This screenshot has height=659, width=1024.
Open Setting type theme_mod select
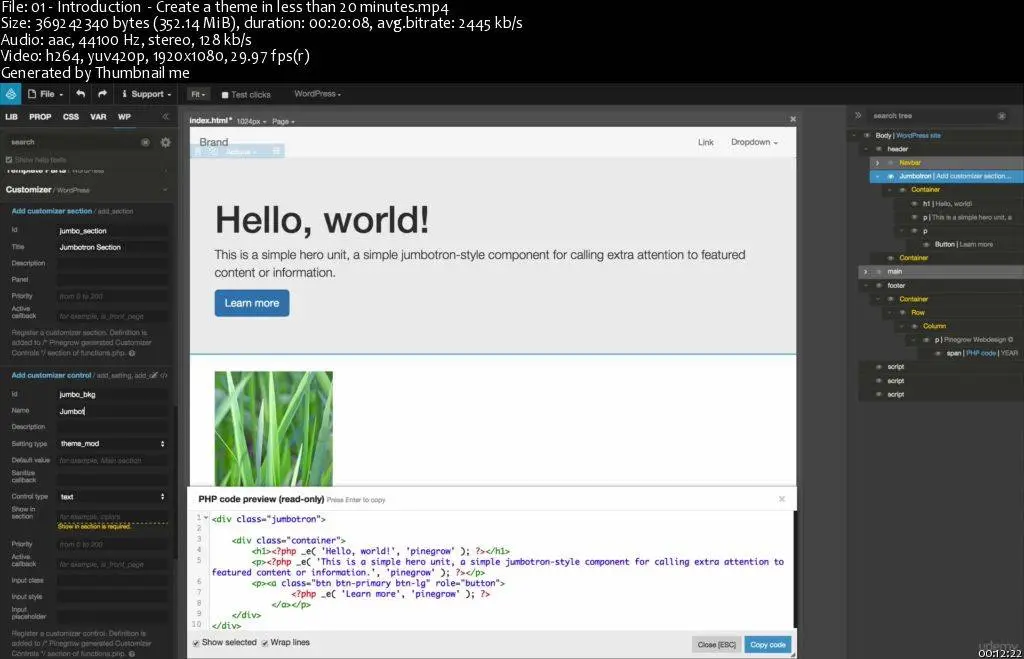click(x=112, y=443)
